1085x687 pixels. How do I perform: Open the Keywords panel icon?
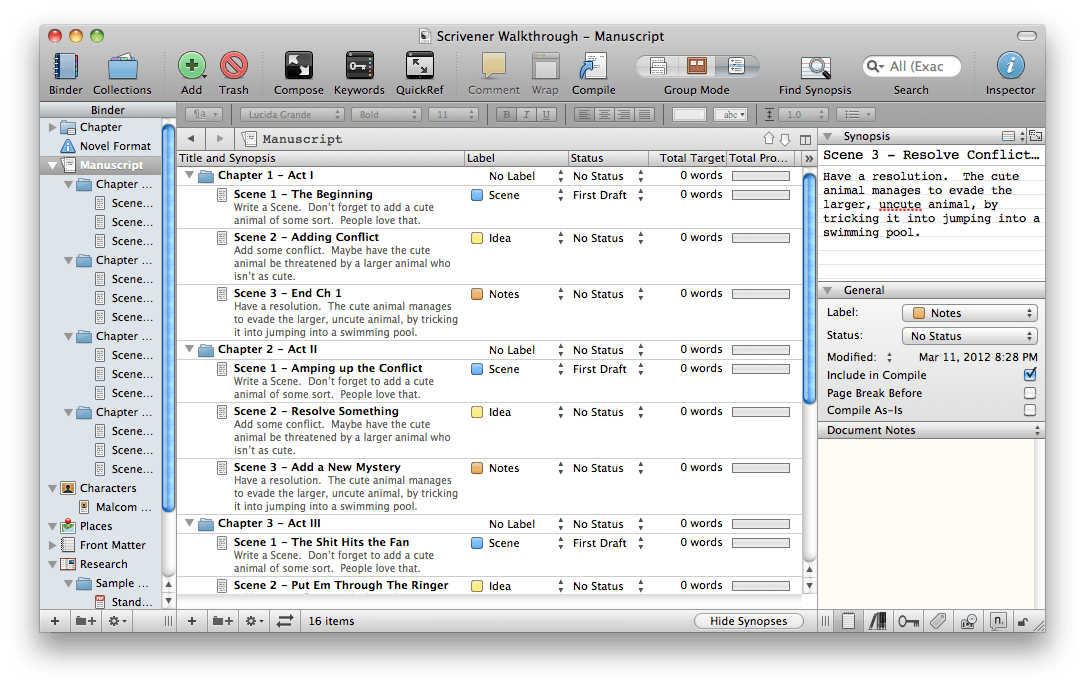(359, 66)
